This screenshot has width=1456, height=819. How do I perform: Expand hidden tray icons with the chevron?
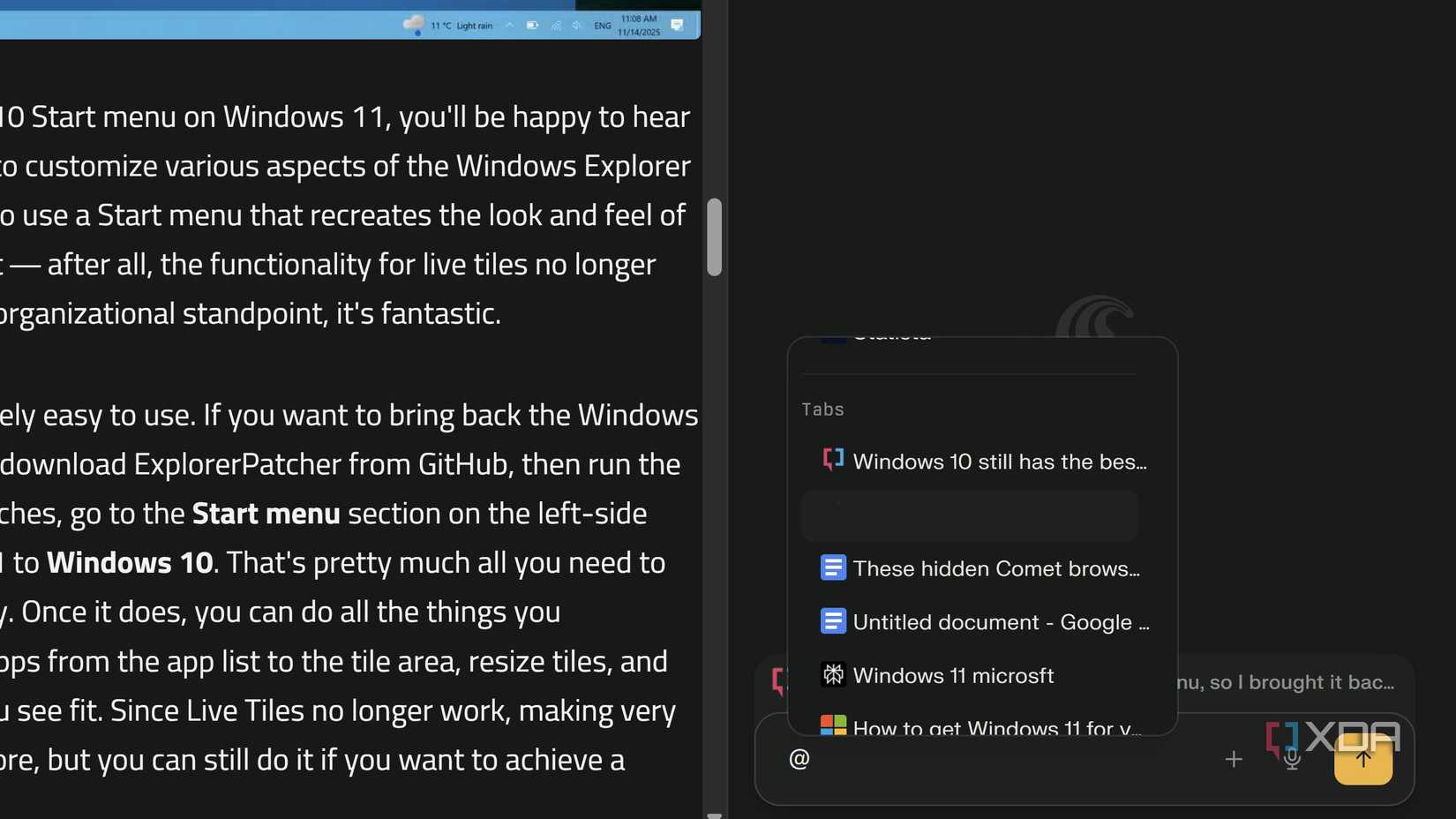pyautogui.click(x=509, y=25)
